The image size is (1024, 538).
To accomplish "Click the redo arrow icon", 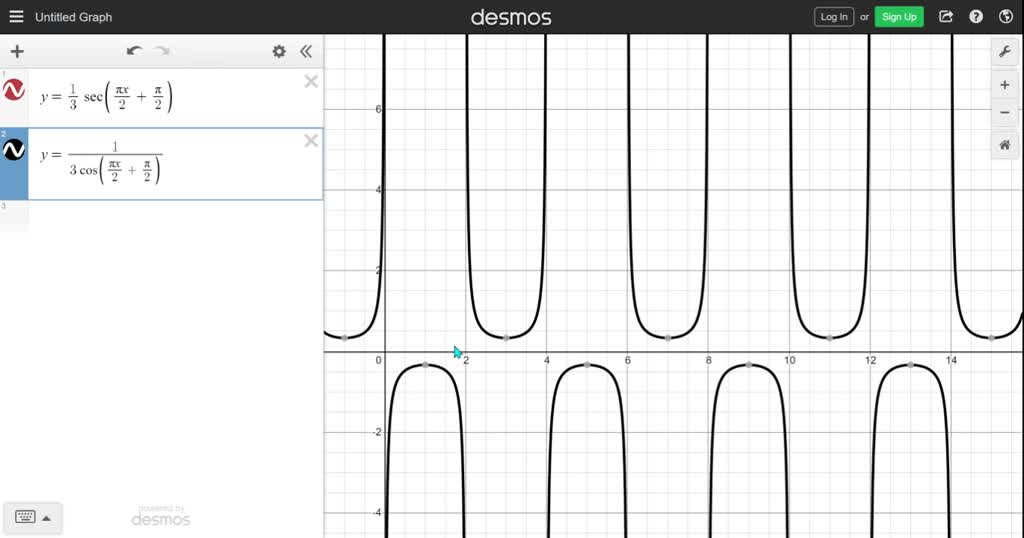I will [x=162, y=51].
